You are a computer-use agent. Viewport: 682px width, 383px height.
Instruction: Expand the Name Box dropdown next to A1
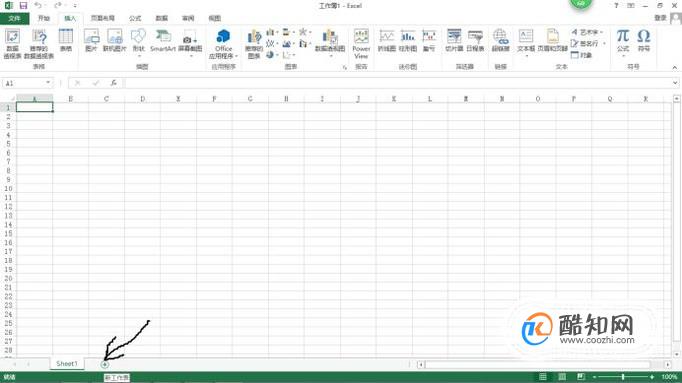point(48,83)
